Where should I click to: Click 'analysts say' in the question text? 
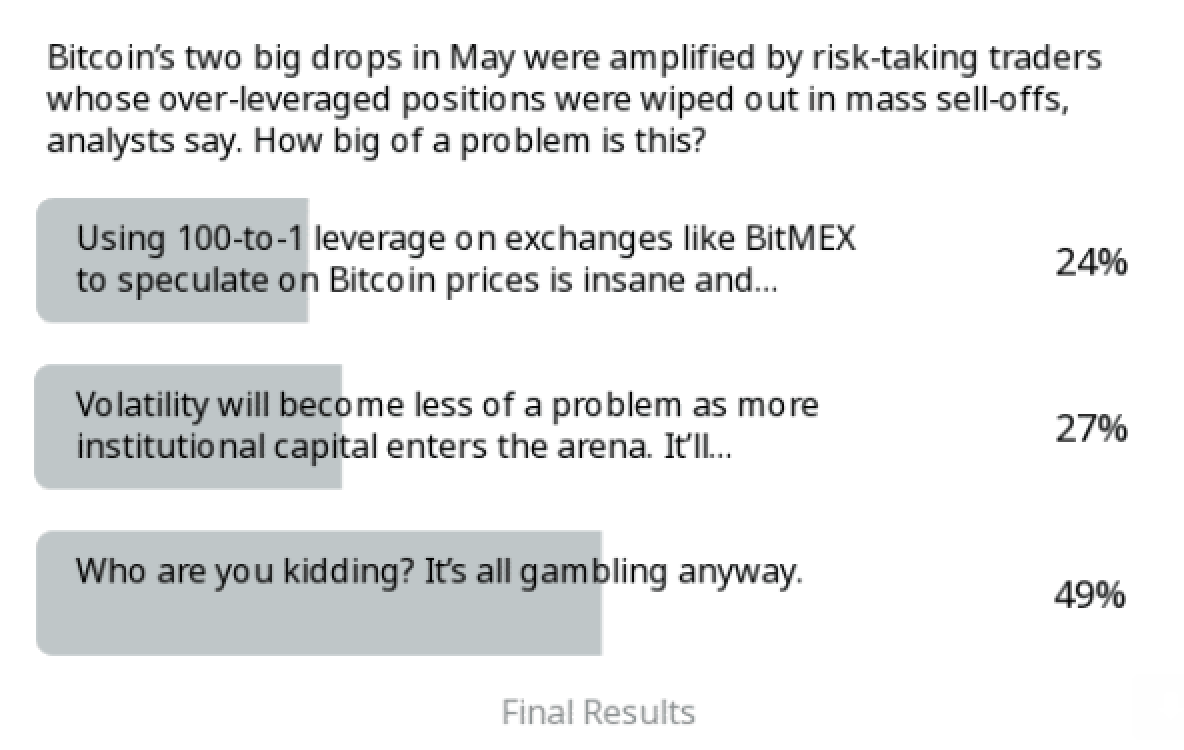[x=143, y=141]
